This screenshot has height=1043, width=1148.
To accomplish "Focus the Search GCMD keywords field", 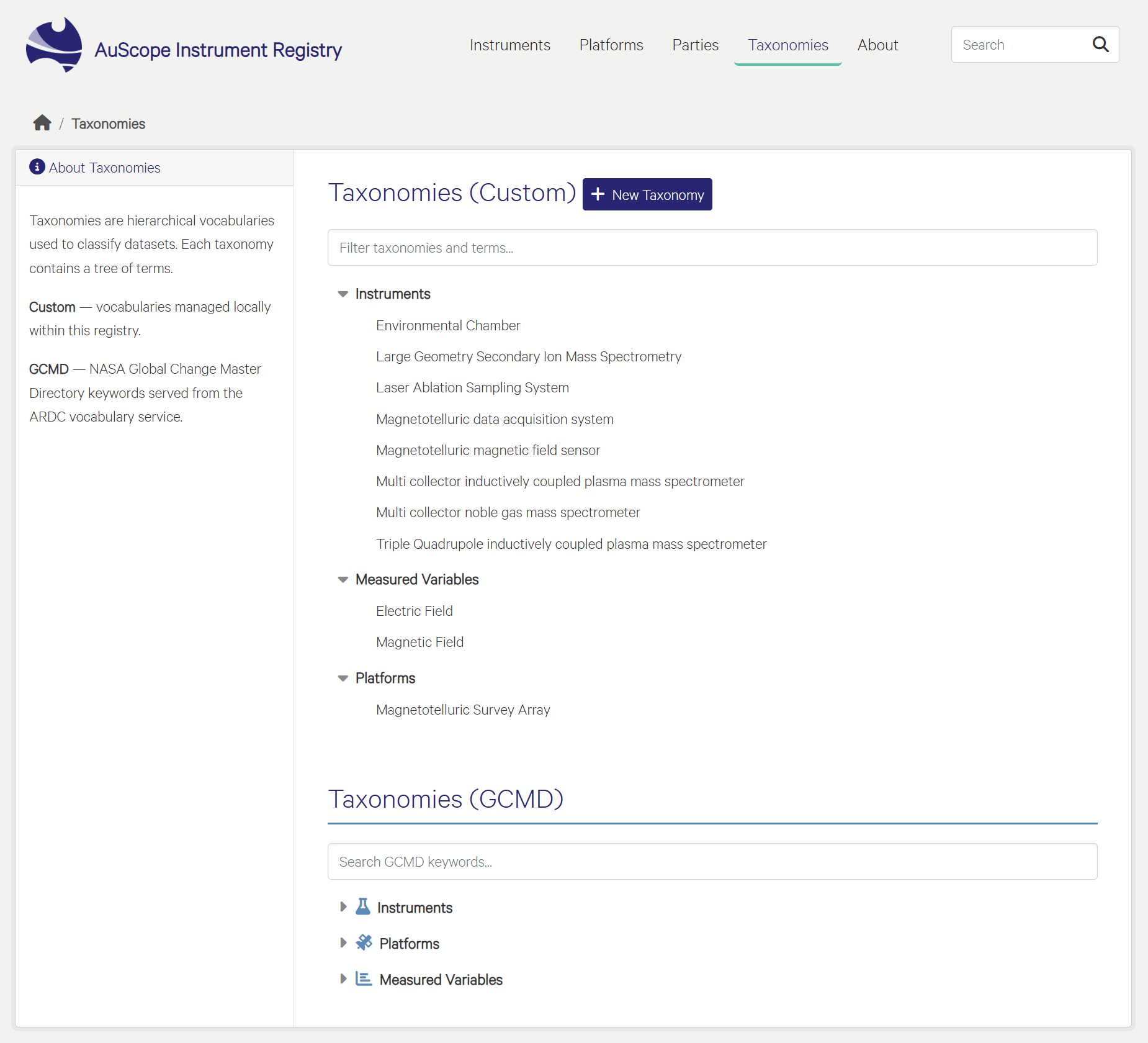I will pos(712,862).
